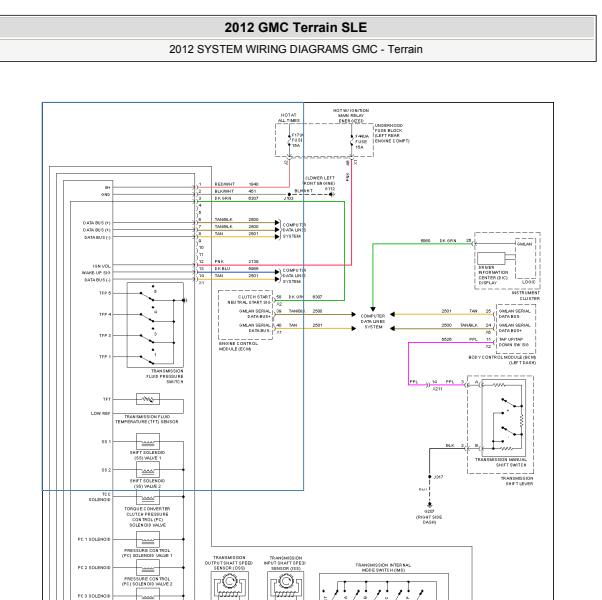Click the 'BLK/WHT' wire label at pin 2
Viewport: 602px width, 600px height.
coord(224,191)
